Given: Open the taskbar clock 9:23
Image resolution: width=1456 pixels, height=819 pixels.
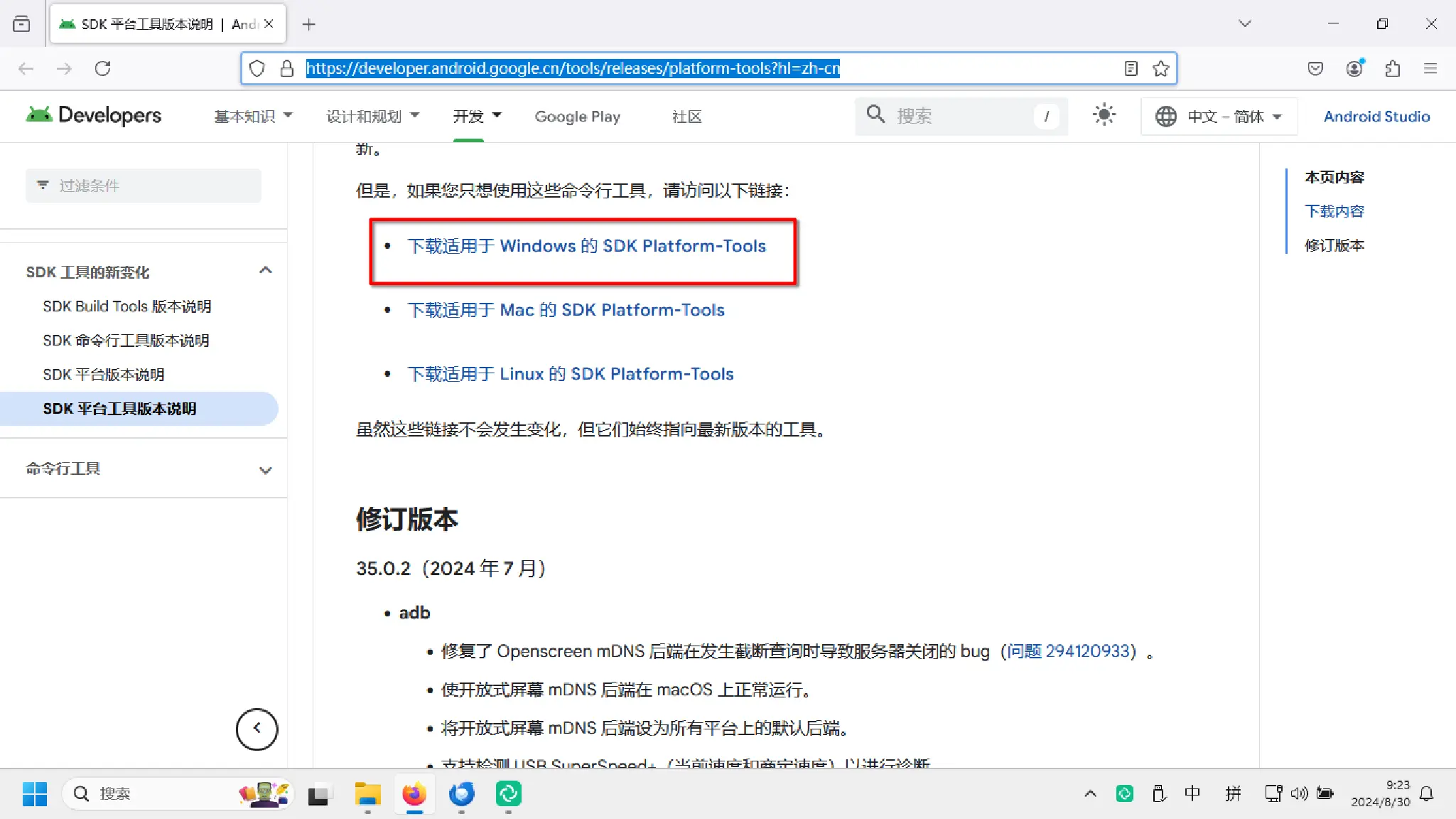Looking at the screenshot, I should point(1380,793).
